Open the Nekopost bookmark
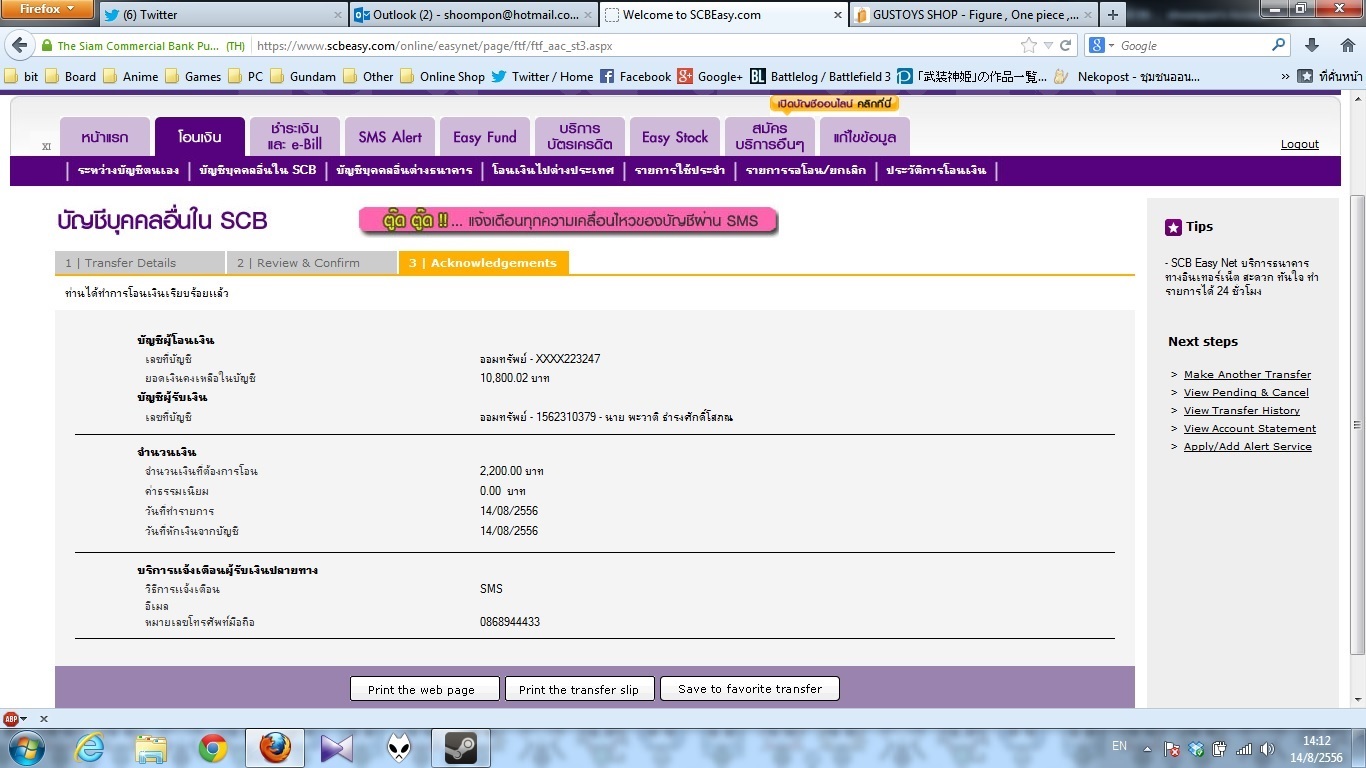 pos(1127,76)
